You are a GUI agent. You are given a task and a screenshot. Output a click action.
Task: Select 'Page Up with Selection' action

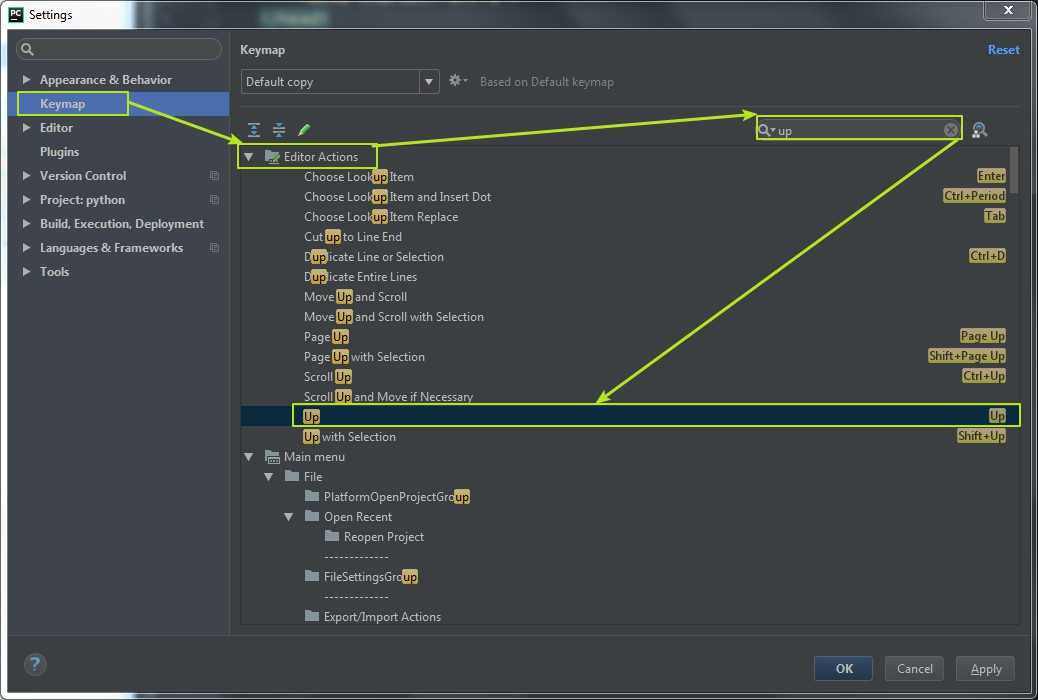364,356
